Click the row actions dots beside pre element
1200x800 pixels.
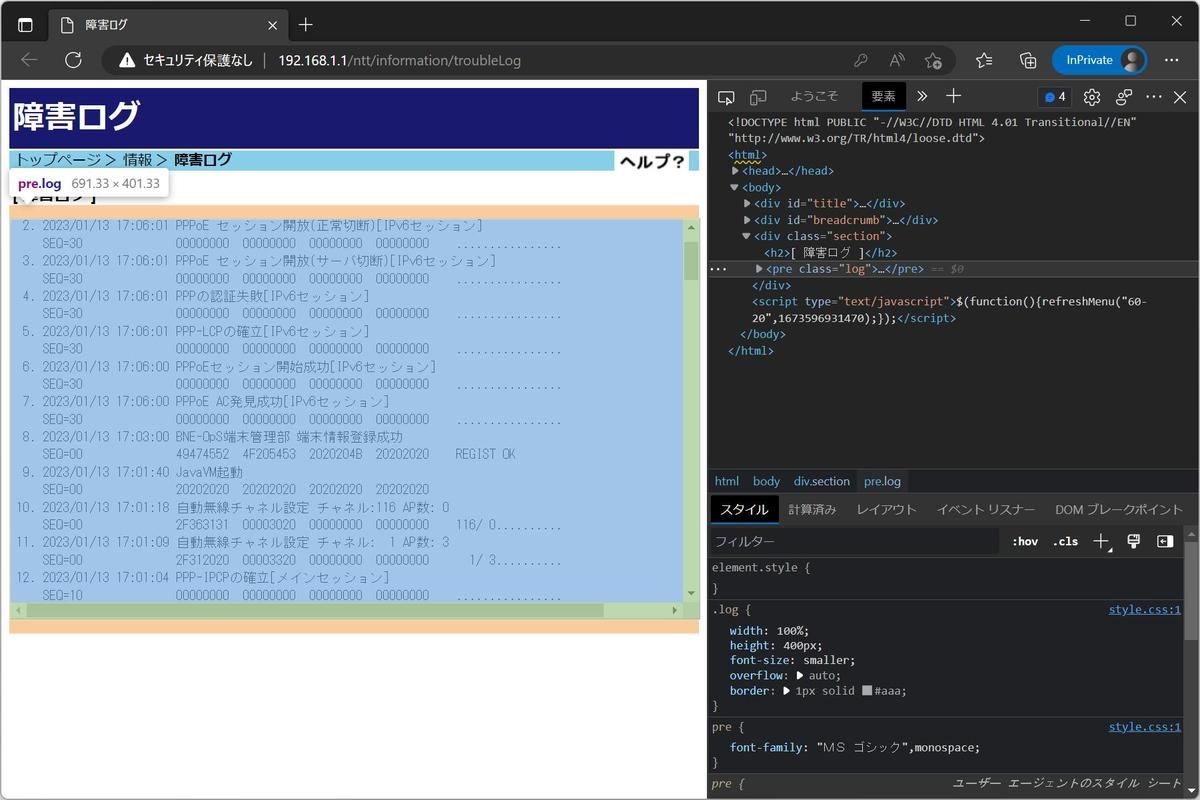point(718,269)
